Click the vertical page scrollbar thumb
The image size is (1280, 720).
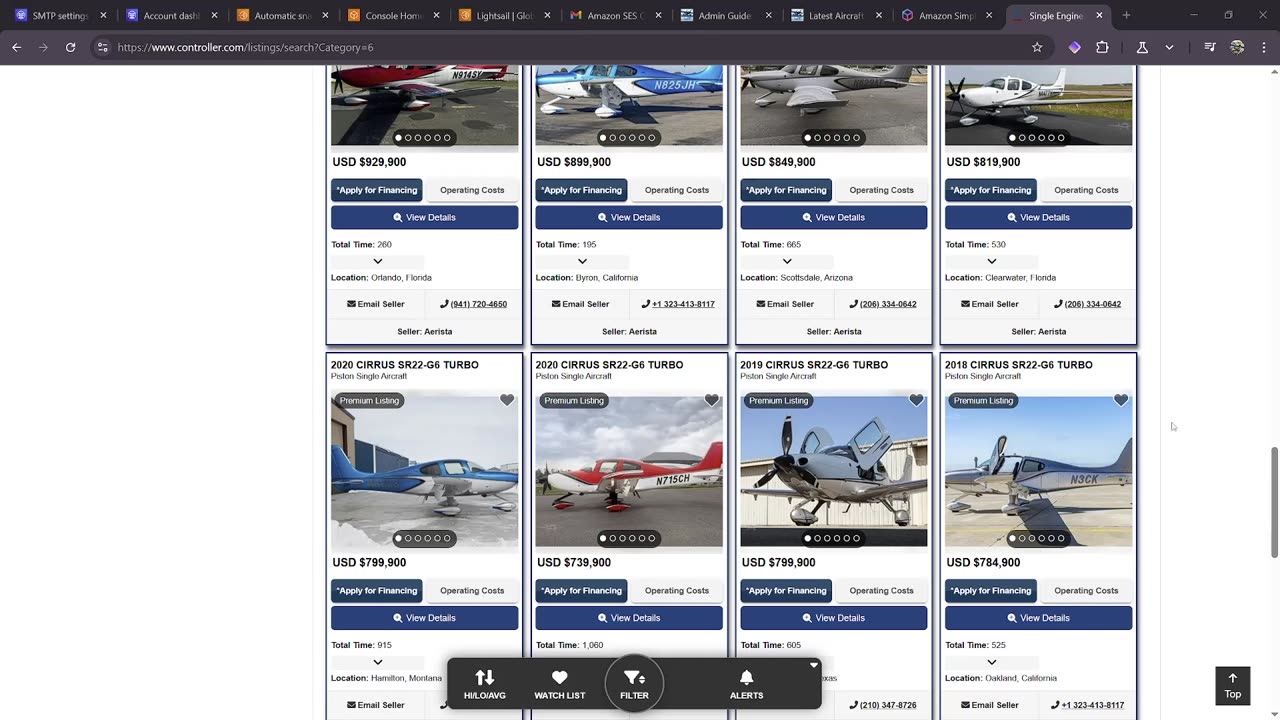click(1274, 503)
